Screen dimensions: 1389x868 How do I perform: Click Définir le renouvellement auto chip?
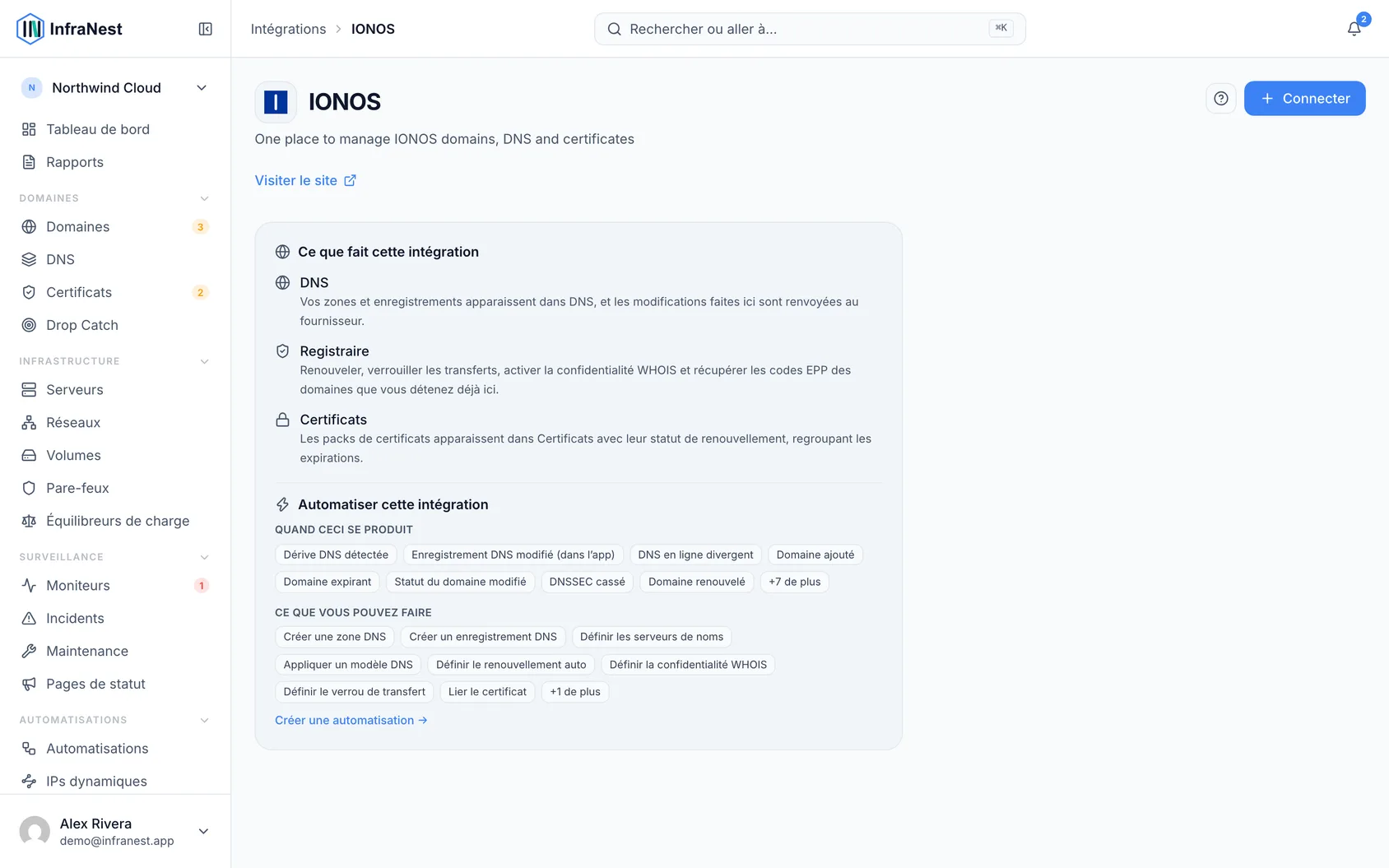click(511, 665)
